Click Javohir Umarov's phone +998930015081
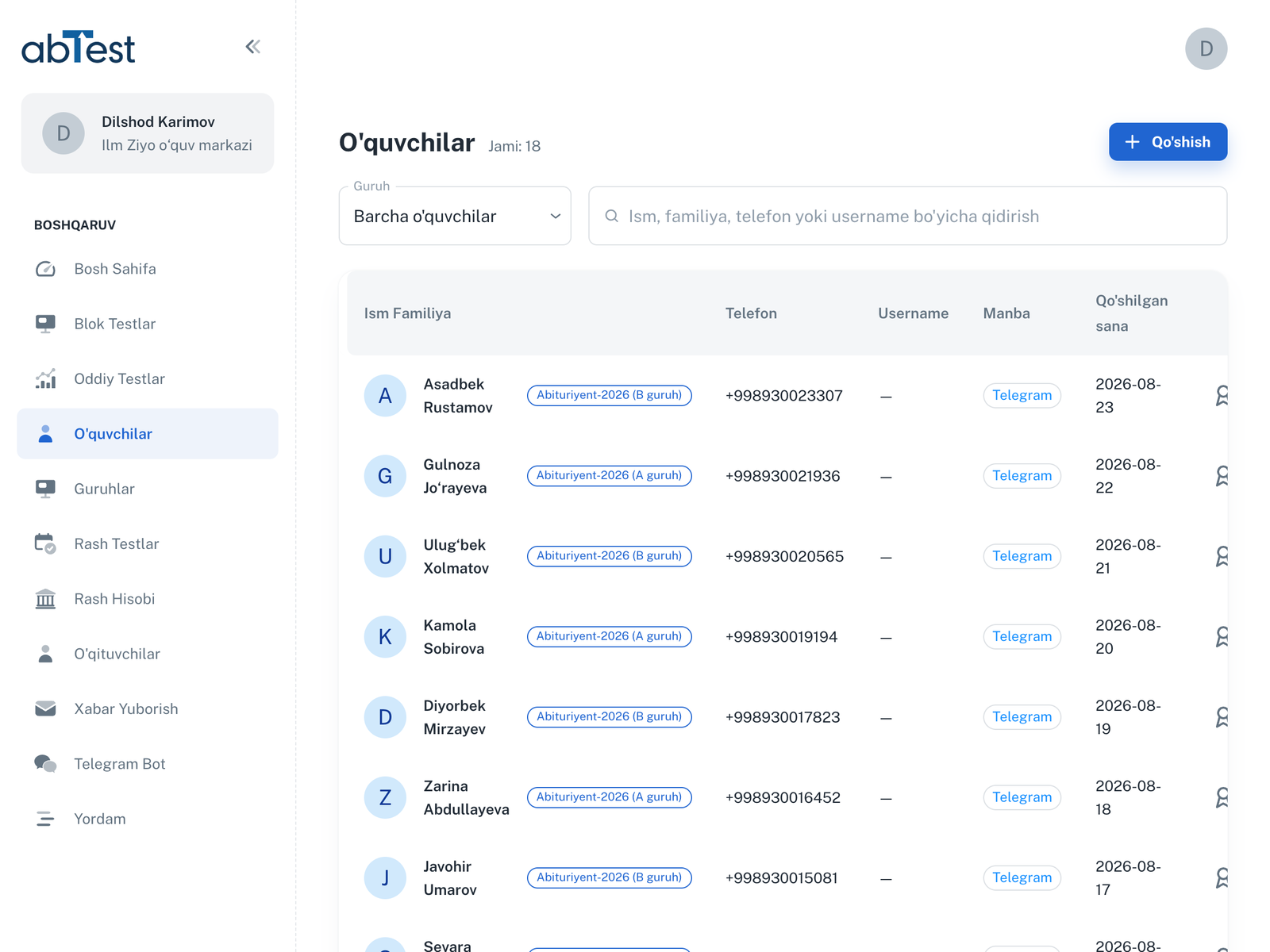Image resolution: width=1270 pixels, height=952 pixels. pyautogui.click(x=781, y=878)
